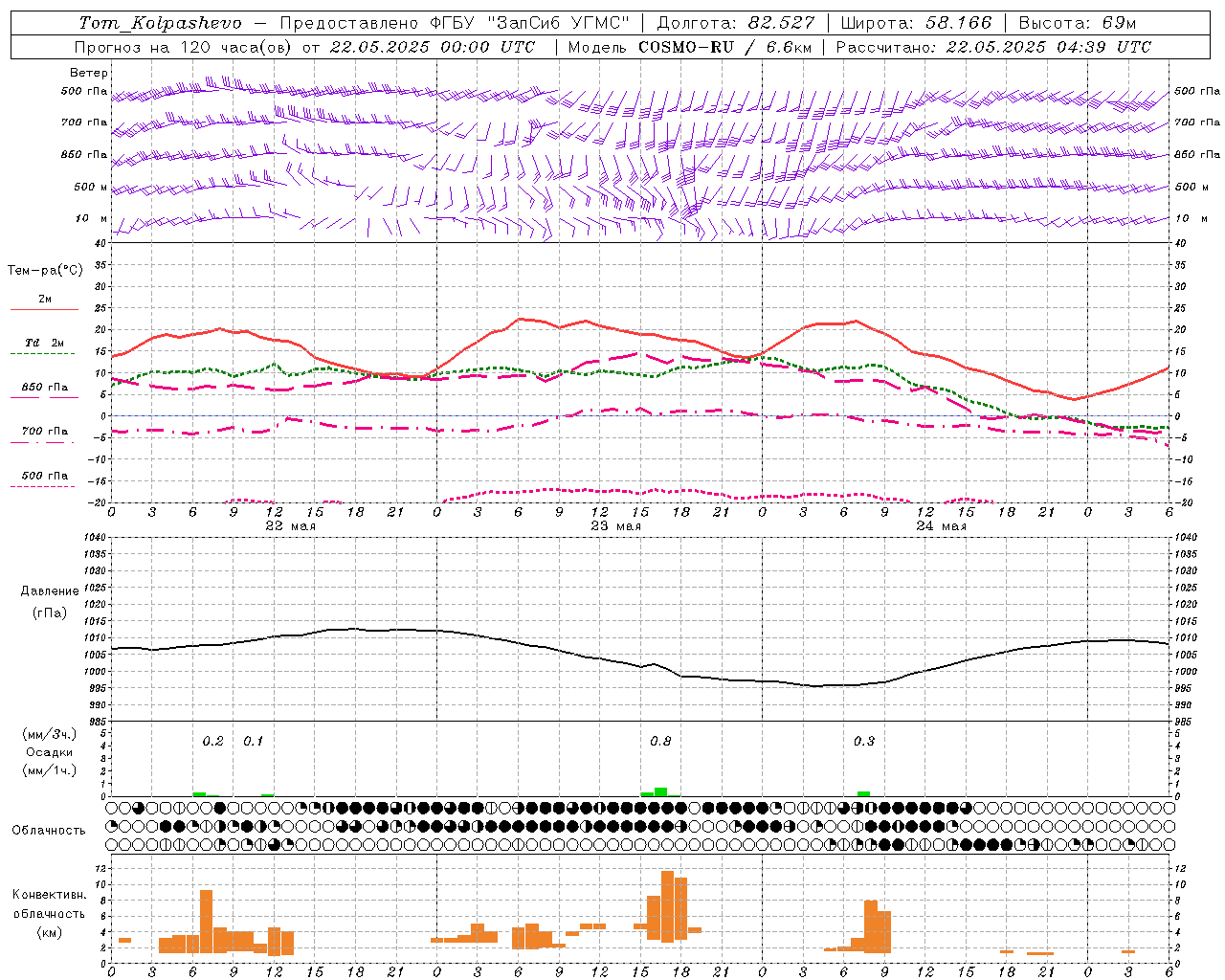The width and height of the screenshot is (1225, 980).
Task: Select the Давление pressure panel label
Action: point(49,591)
